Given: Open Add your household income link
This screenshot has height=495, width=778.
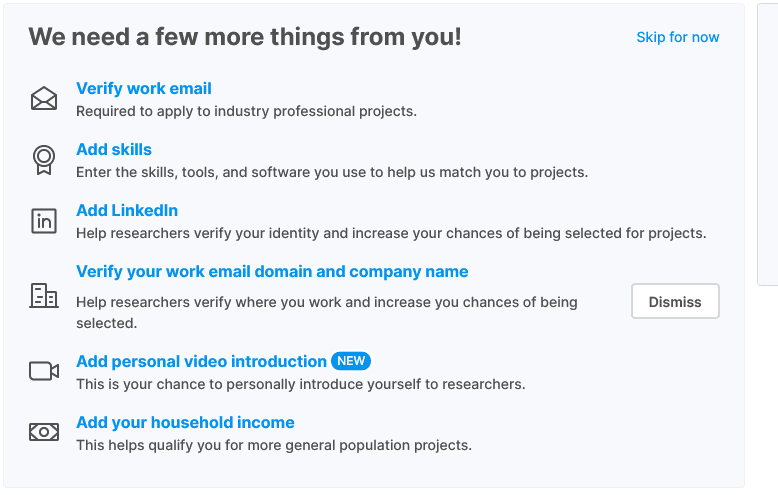Looking at the screenshot, I should [x=185, y=422].
